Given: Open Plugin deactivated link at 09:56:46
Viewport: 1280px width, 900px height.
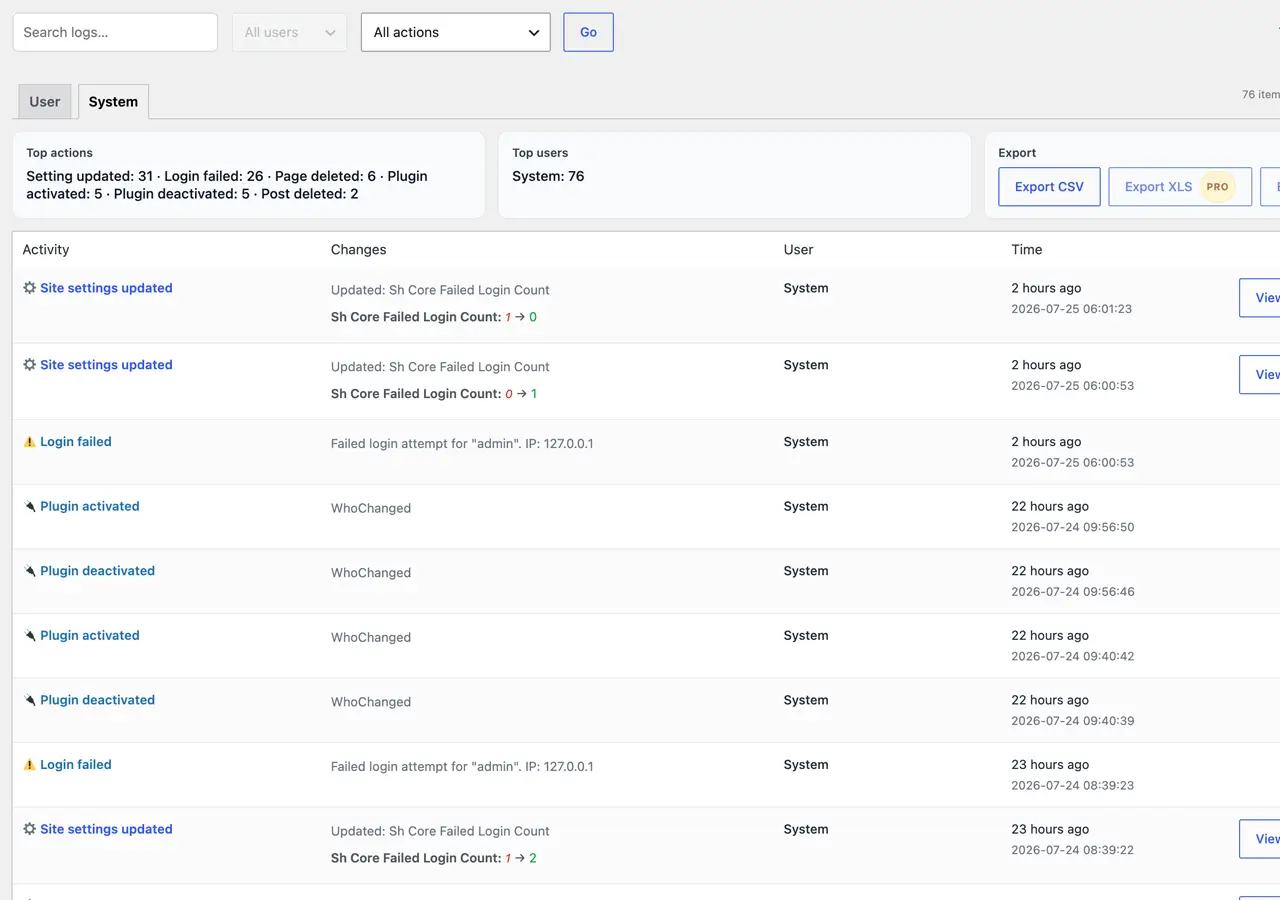Looking at the screenshot, I should [97, 571].
